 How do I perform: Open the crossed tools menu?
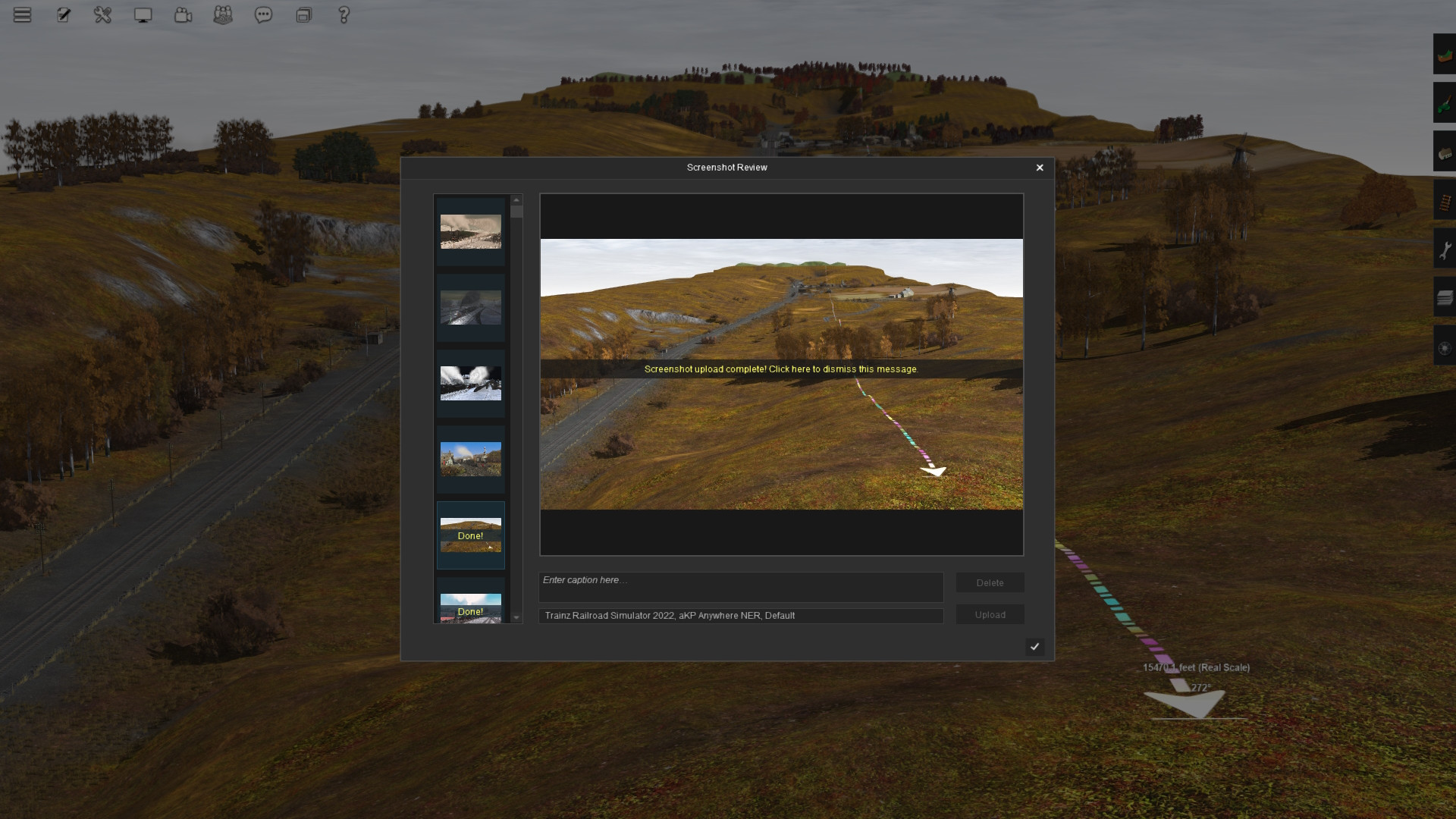pos(102,15)
